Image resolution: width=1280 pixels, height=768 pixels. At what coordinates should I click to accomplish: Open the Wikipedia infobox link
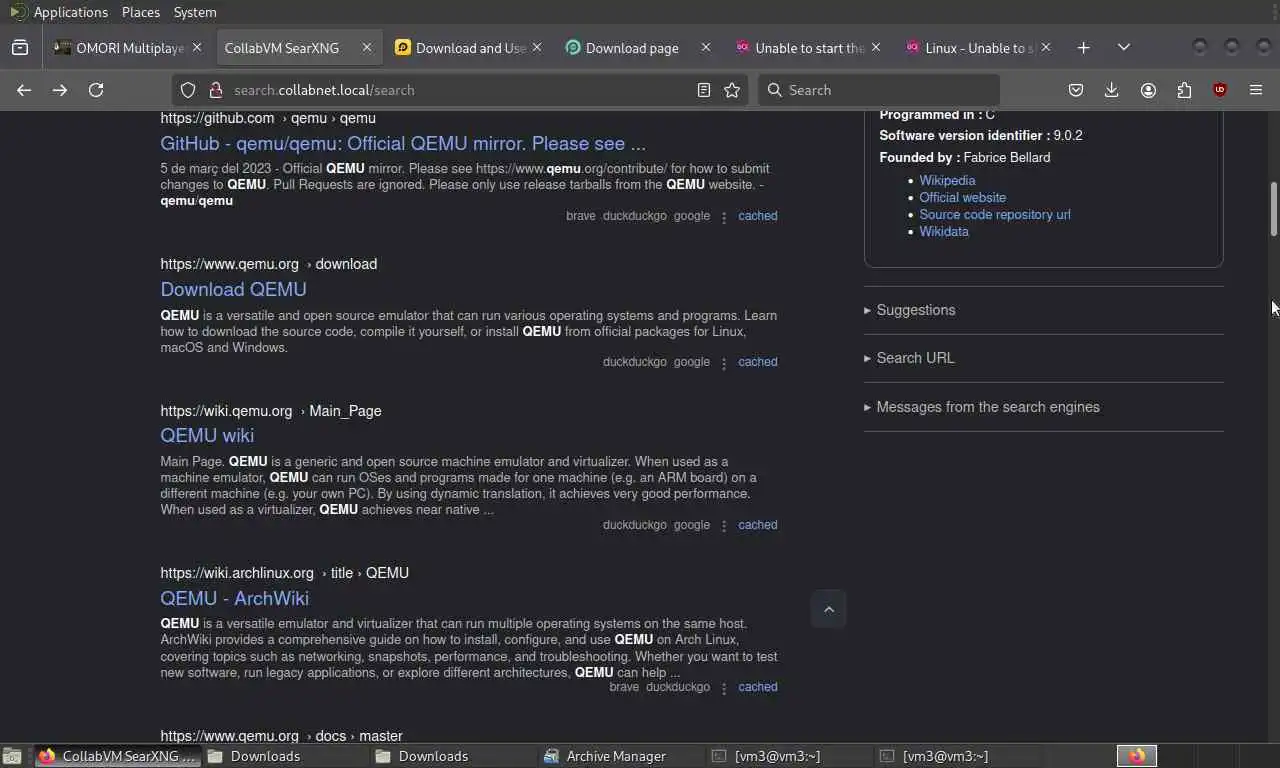point(947,181)
